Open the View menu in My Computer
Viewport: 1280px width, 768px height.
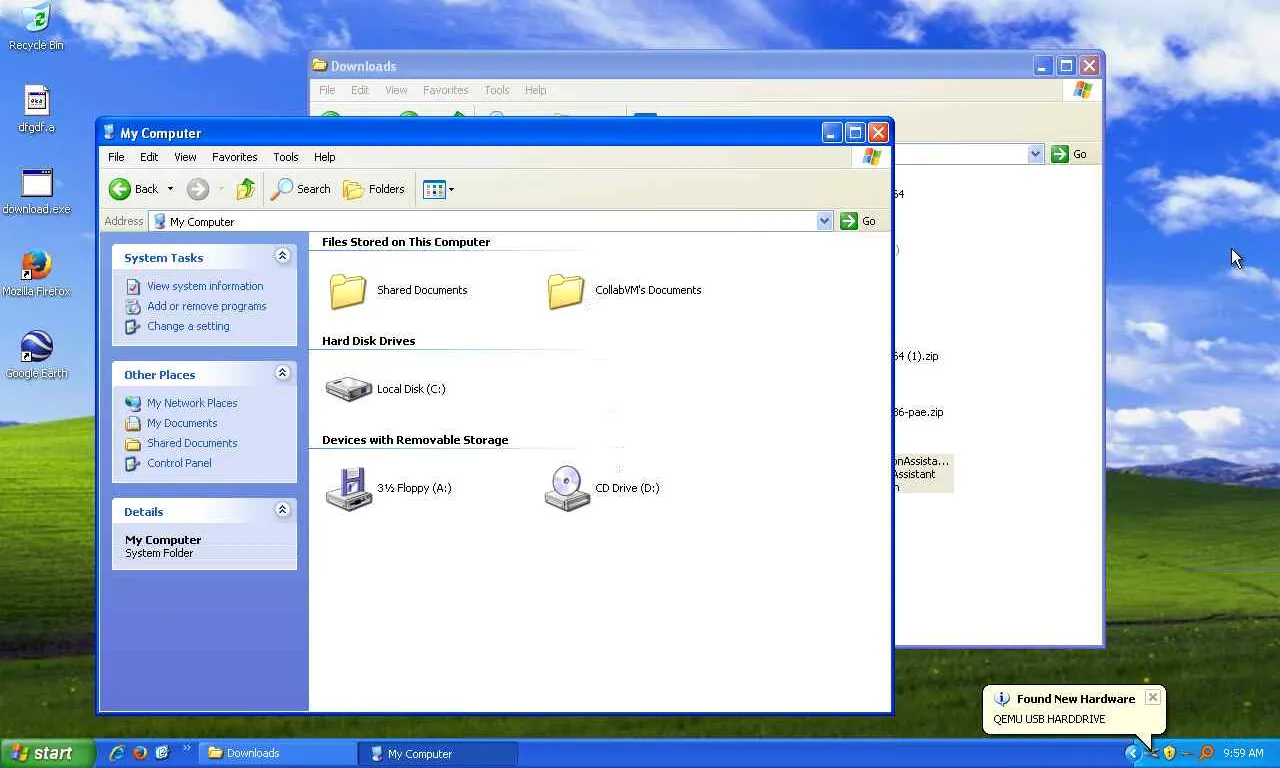coord(185,157)
